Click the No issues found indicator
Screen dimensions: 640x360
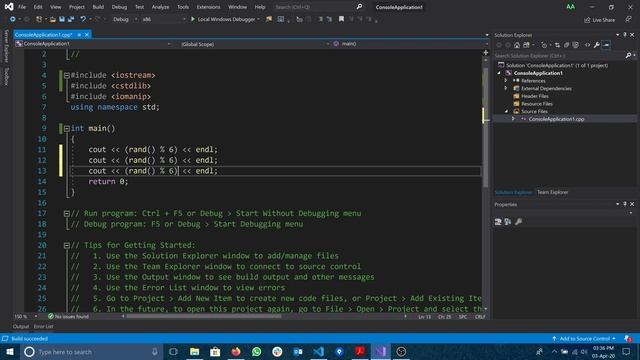[68, 316]
